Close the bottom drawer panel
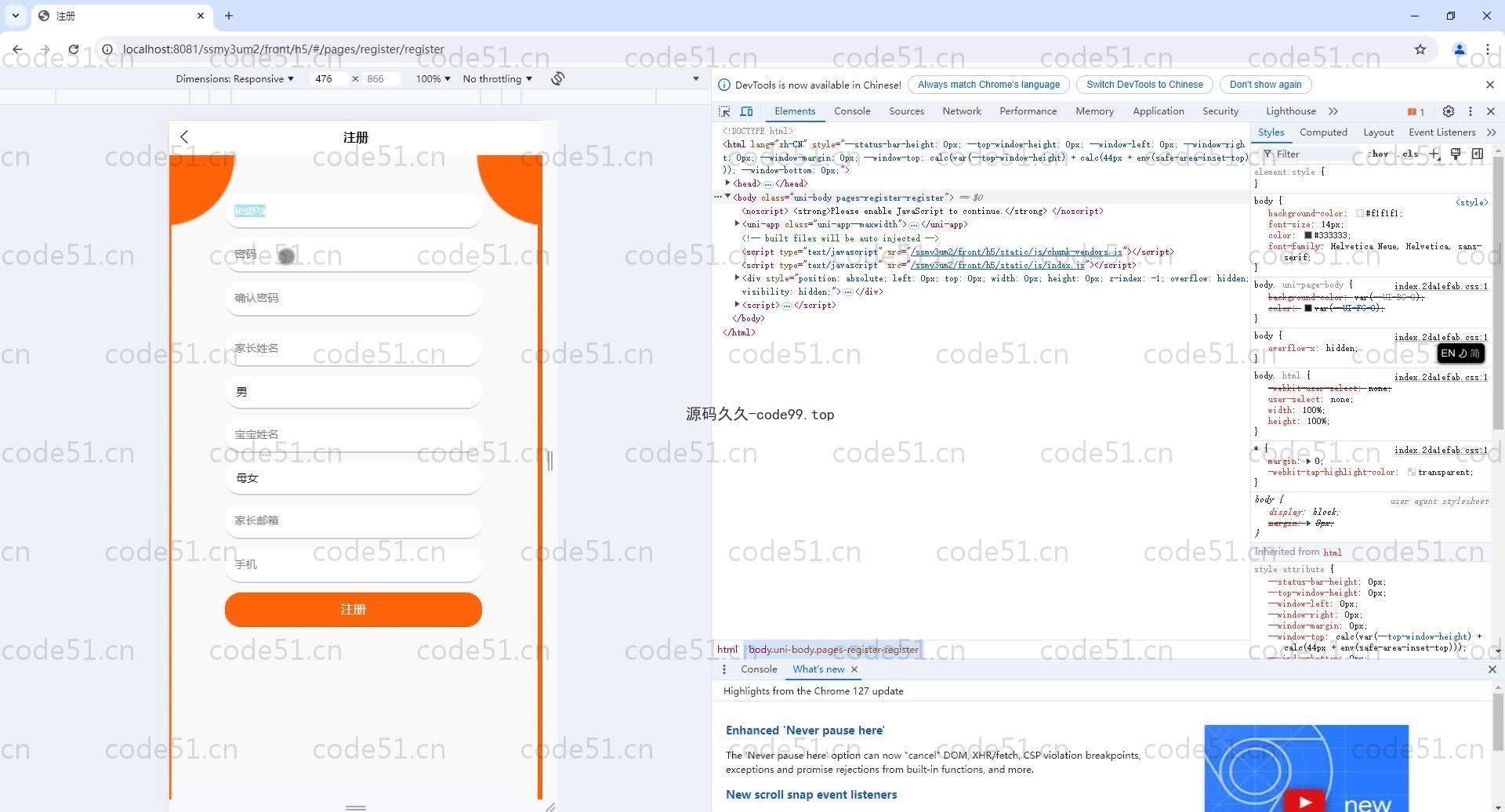Viewport: 1505px width, 812px height. (1492, 669)
